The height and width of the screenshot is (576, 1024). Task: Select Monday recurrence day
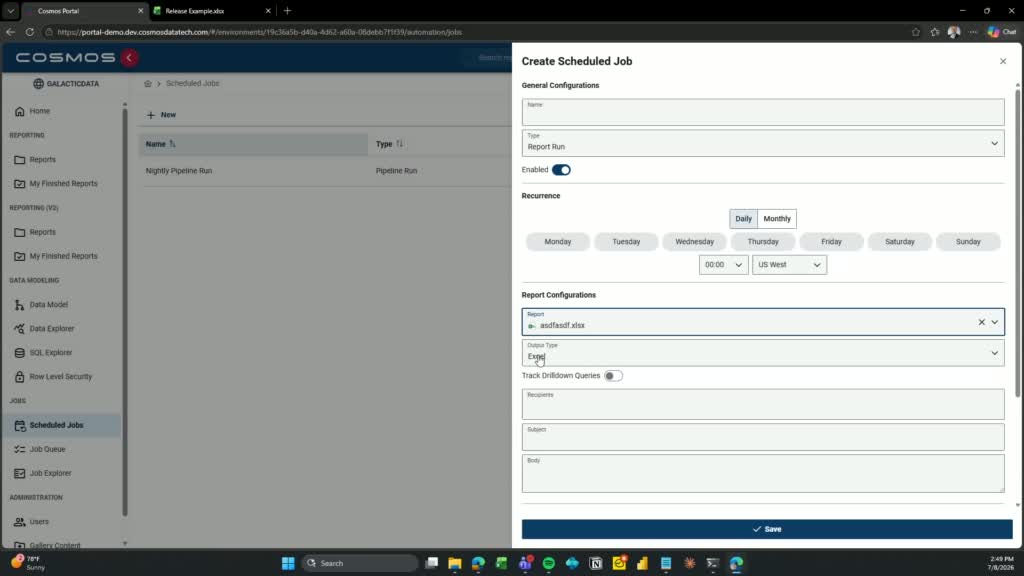[558, 242]
